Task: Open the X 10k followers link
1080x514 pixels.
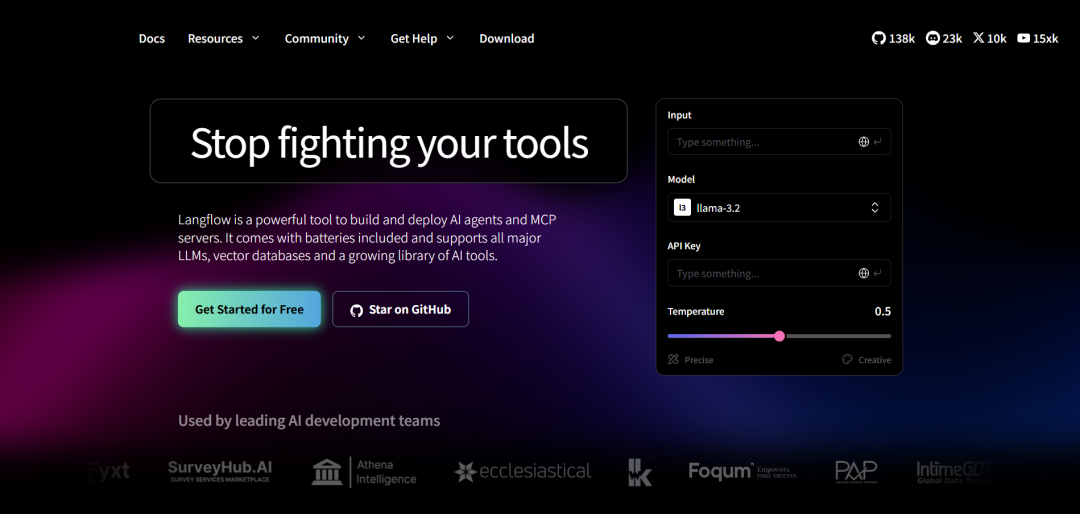Action: [x=990, y=39]
